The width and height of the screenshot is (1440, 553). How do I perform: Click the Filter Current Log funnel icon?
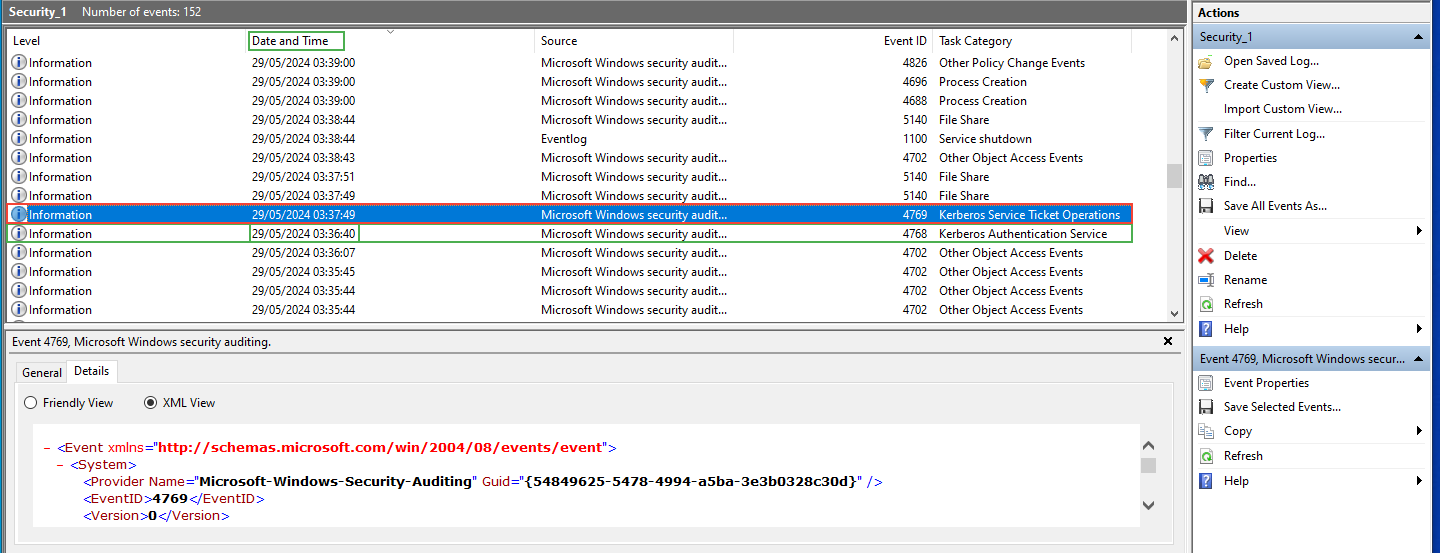click(x=1206, y=134)
